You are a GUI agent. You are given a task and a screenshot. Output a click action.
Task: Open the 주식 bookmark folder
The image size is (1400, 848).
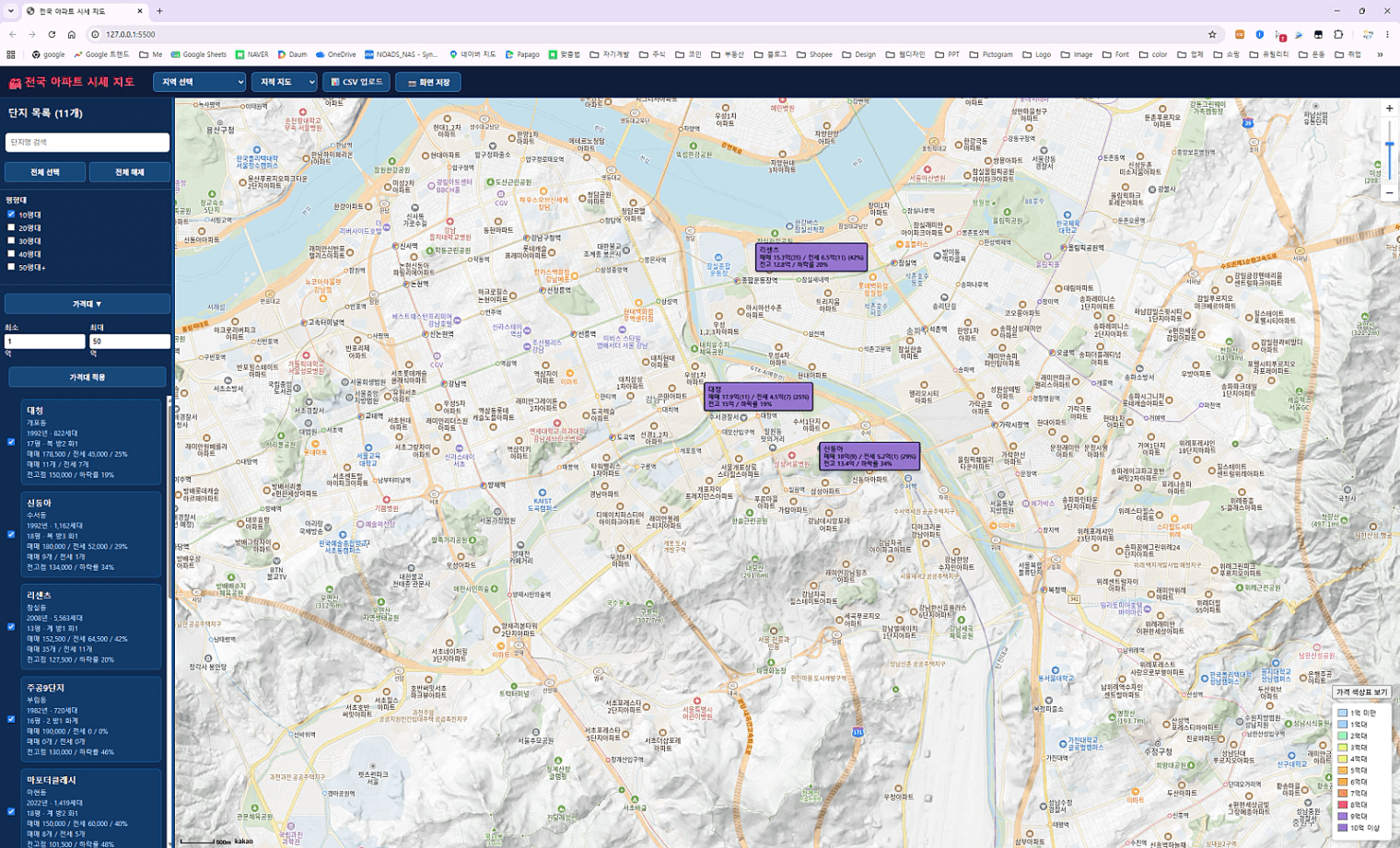[x=651, y=54]
